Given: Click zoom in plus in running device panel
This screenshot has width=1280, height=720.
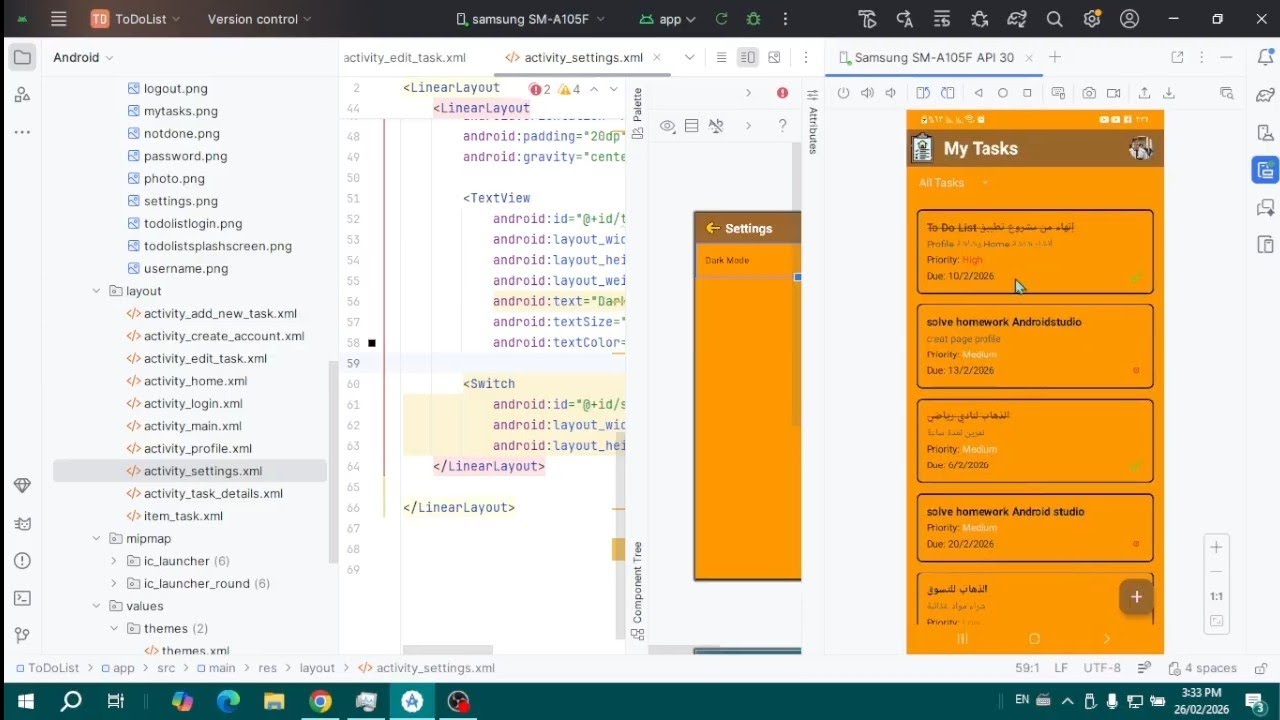Looking at the screenshot, I should click(1216, 547).
